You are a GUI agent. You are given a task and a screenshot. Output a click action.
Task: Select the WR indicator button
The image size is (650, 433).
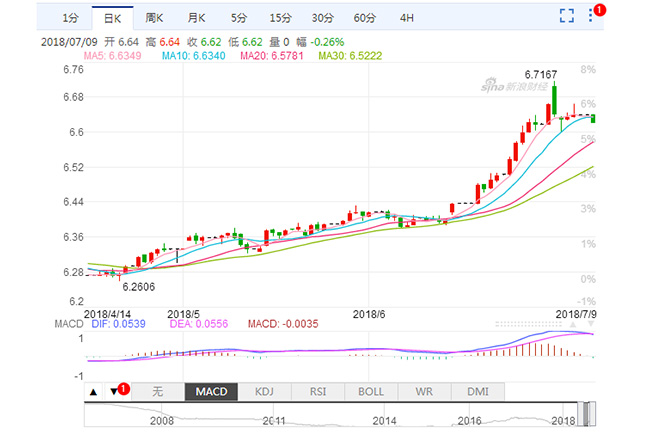pos(424,392)
